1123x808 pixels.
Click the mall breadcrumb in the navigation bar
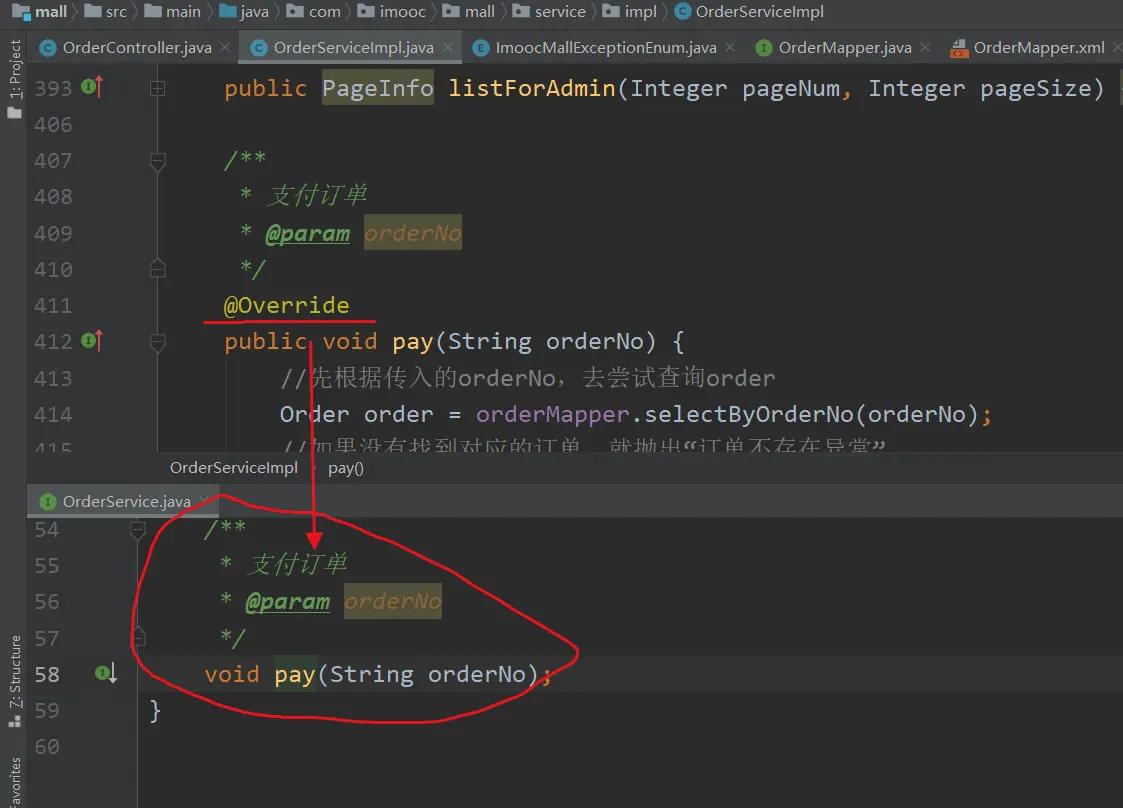point(40,11)
